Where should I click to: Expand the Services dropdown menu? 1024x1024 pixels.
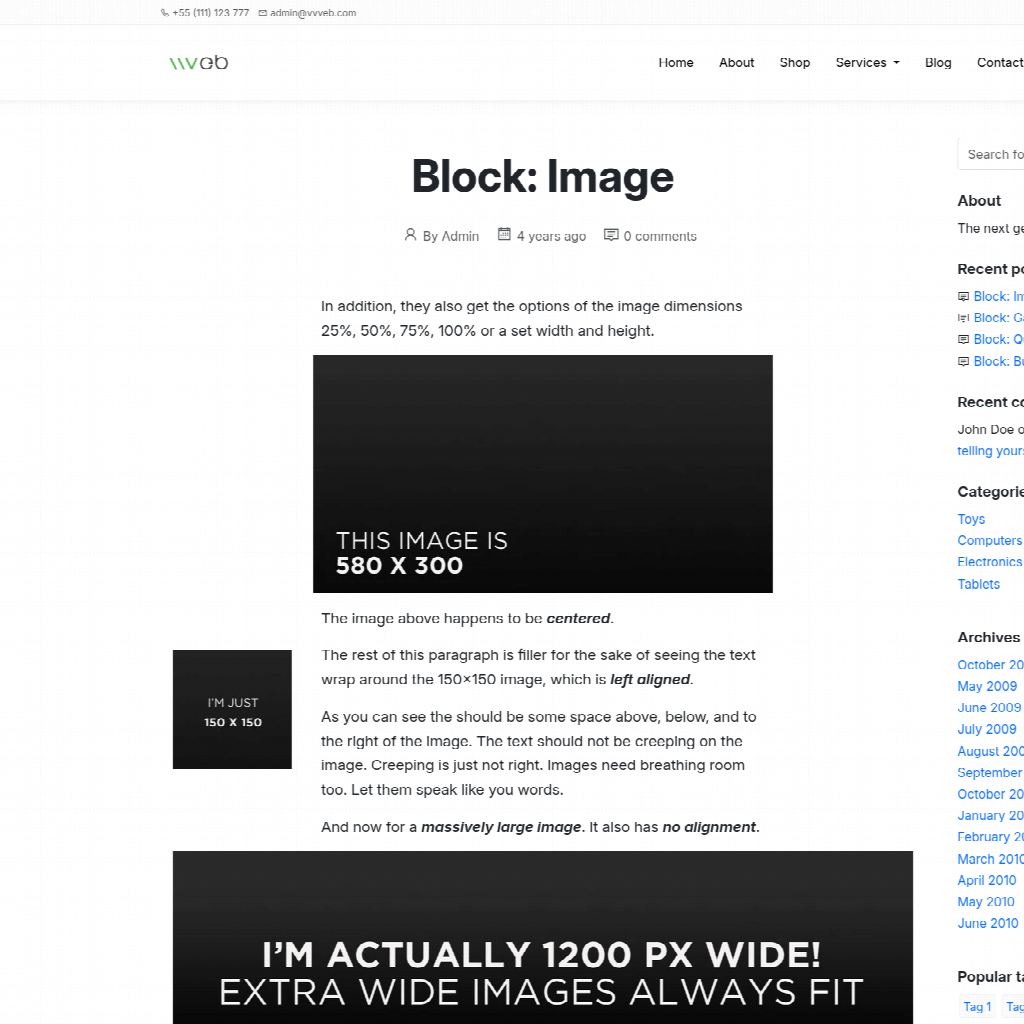tap(867, 62)
